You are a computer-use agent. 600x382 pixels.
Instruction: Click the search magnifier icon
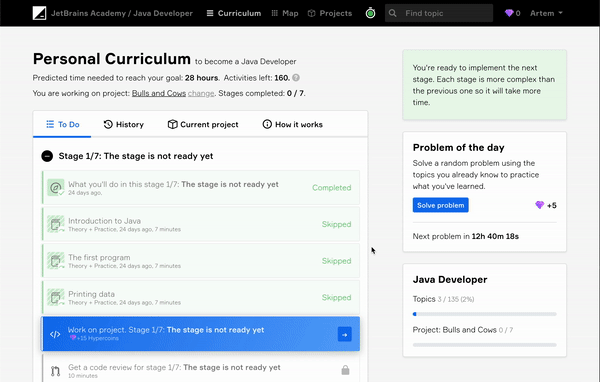click(393, 13)
